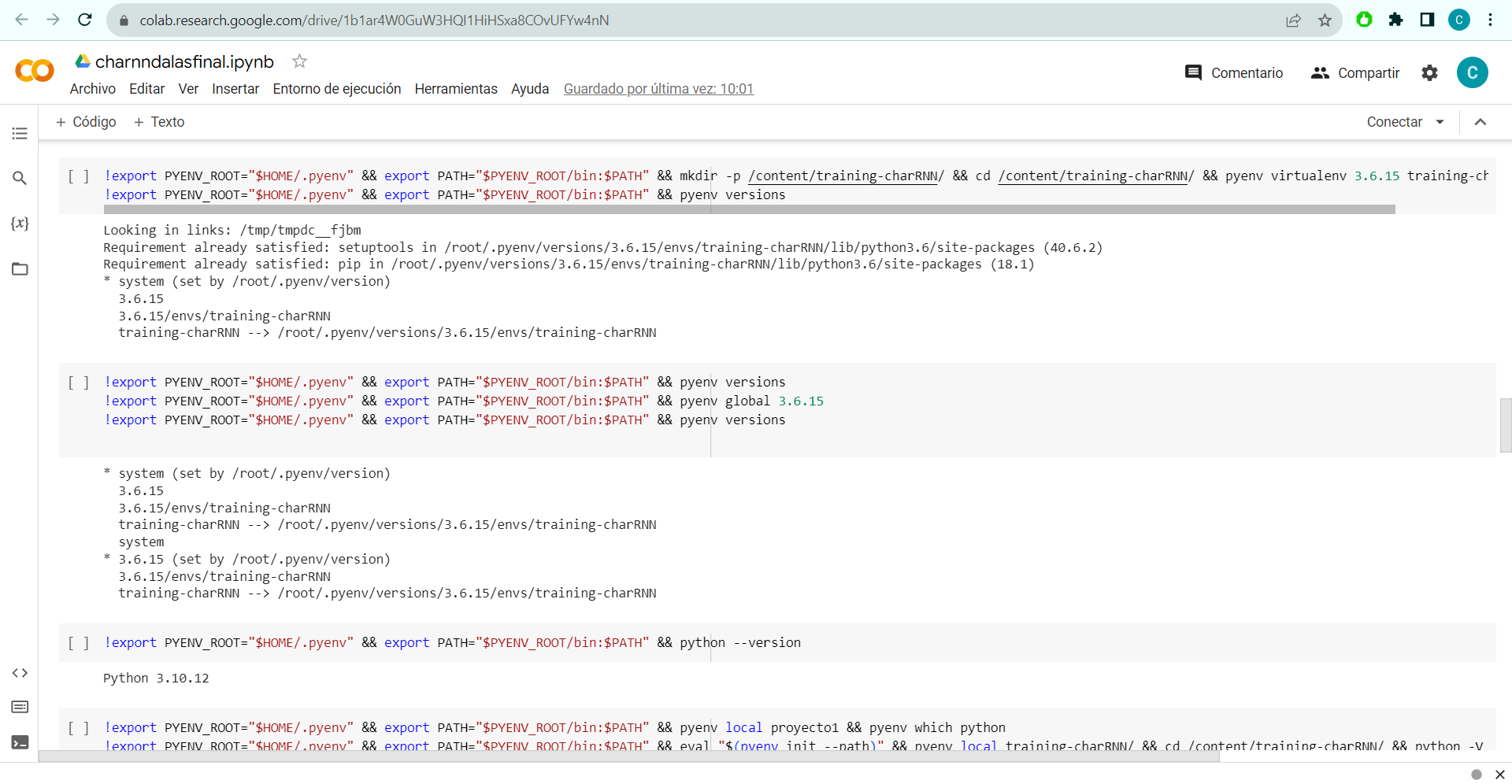Toggle the browser side panel
This screenshot has height=784, width=1512.
[x=1427, y=20]
